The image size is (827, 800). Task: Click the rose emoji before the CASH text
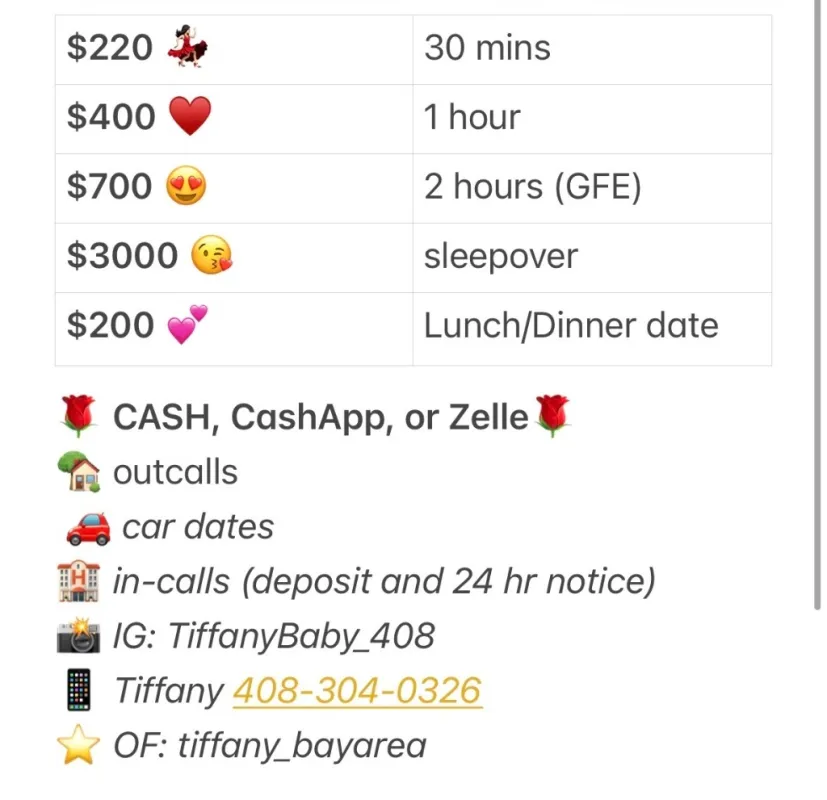80,416
